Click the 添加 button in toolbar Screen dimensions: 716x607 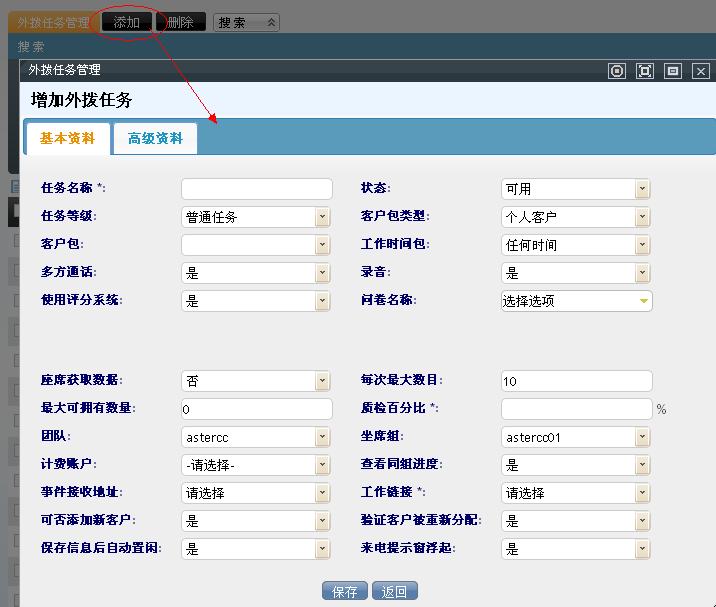[127, 22]
